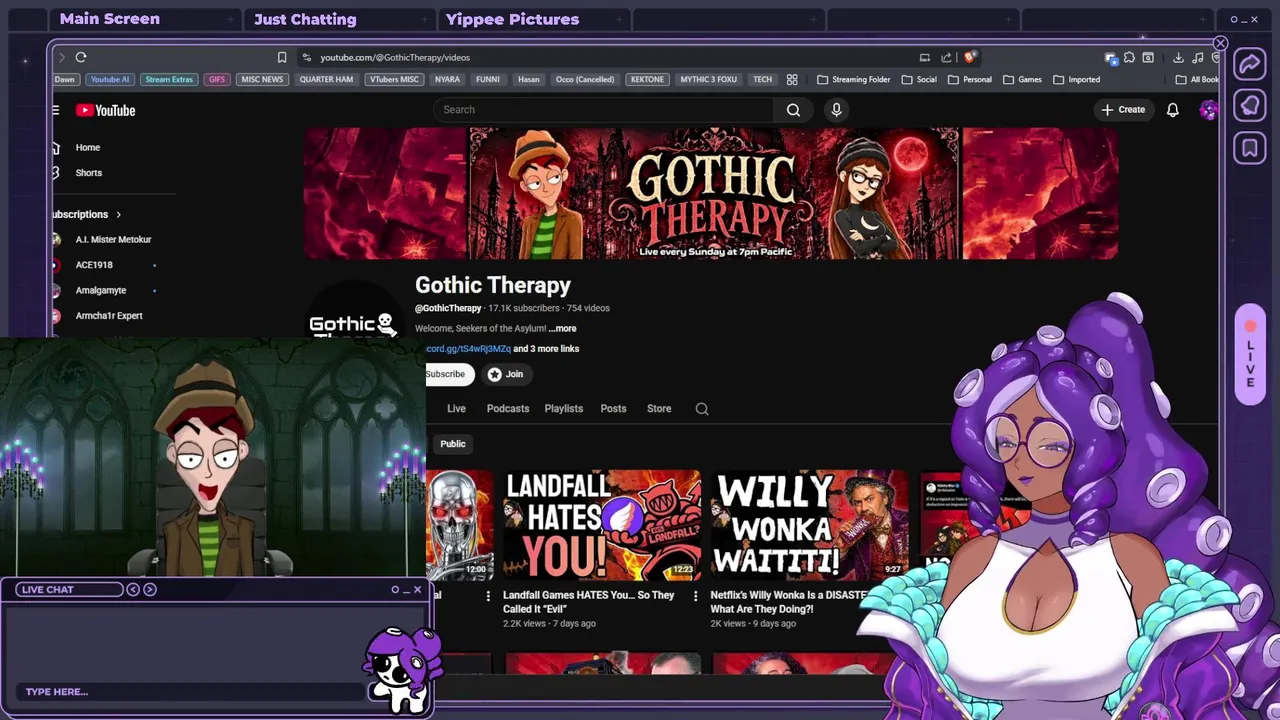1280x720 pixels.
Task: Open the Stream Extras bookmark
Action: (x=169, y=79)
